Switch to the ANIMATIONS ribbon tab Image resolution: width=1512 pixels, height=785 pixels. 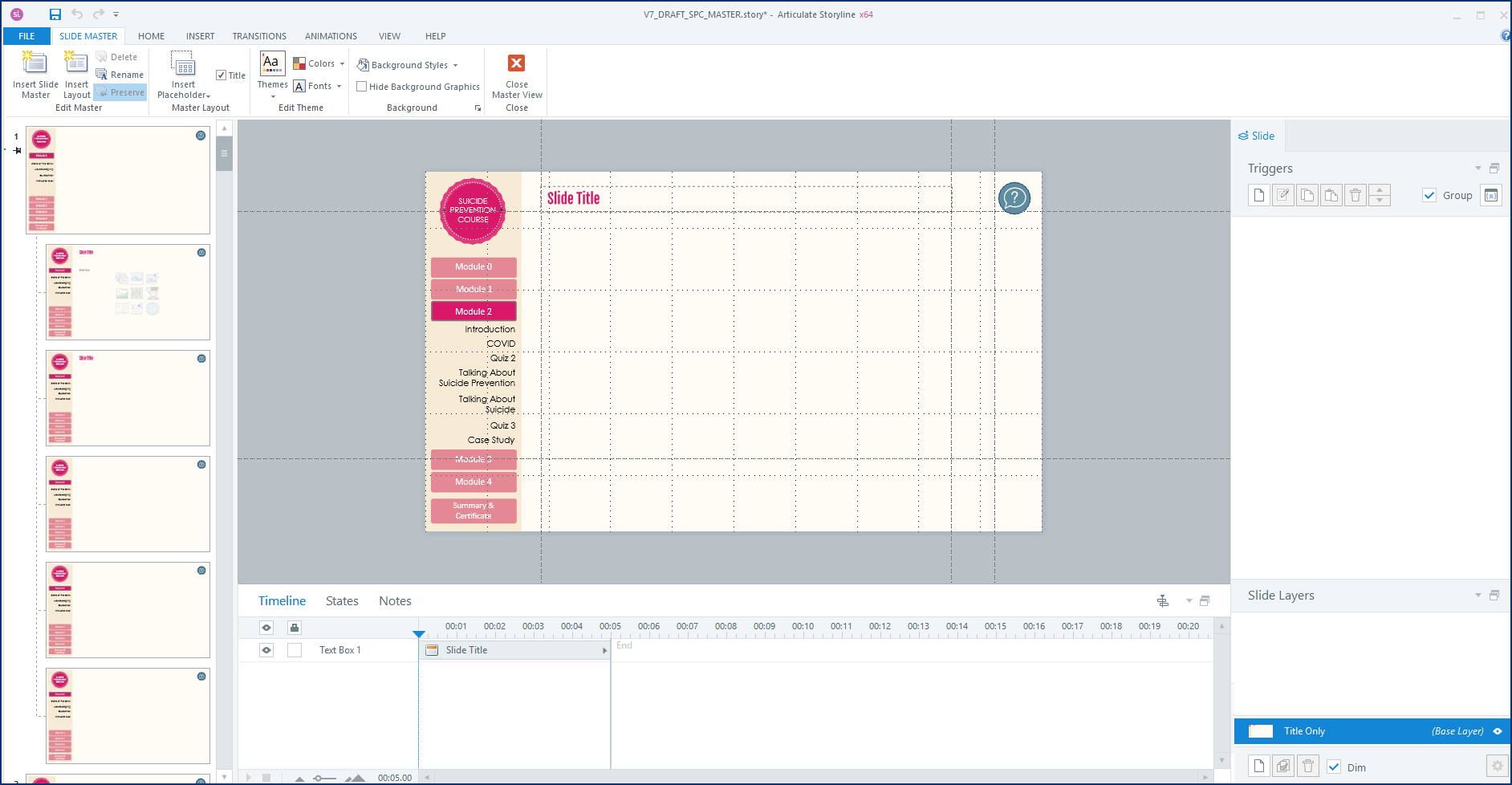point(331,36)
